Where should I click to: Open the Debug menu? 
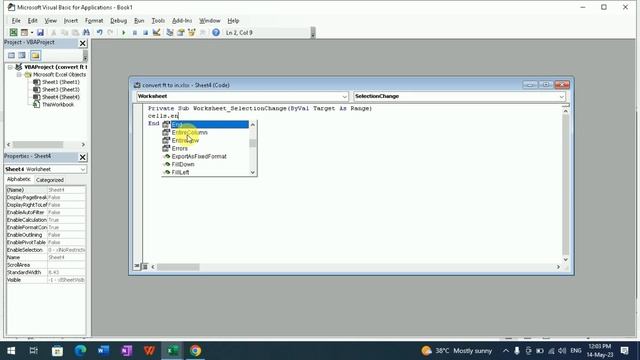118,20
